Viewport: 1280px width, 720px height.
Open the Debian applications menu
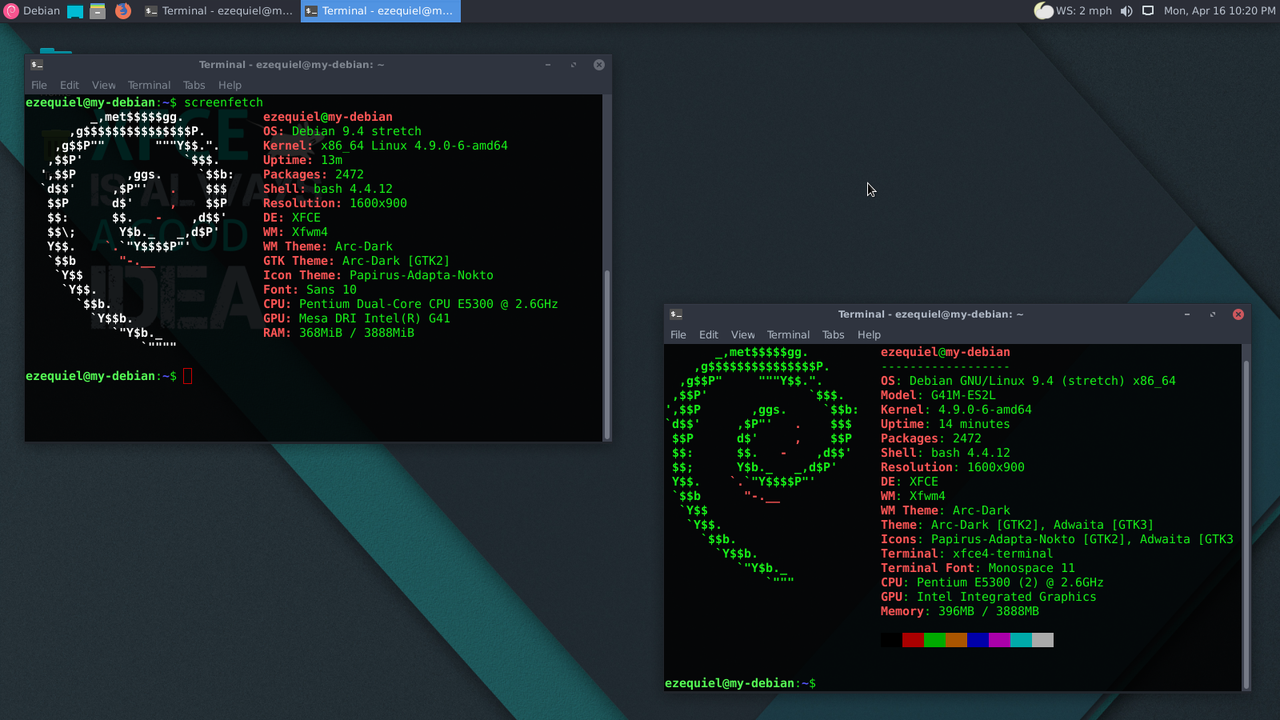32,11
